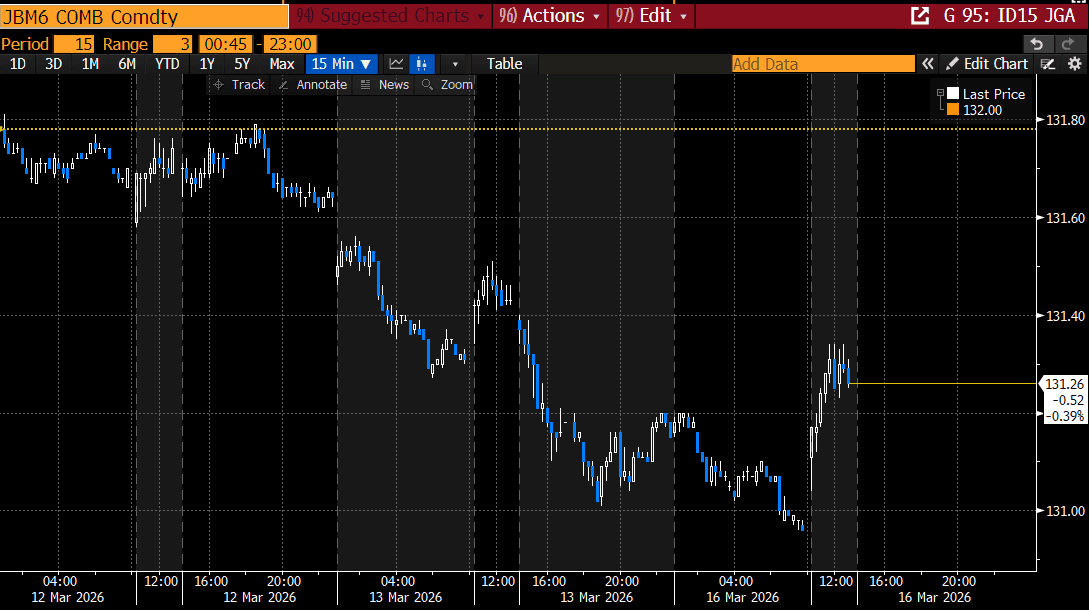Click the 131.80 axis label
This screenshot has width=1089, height=610.
pos(1065,120)
